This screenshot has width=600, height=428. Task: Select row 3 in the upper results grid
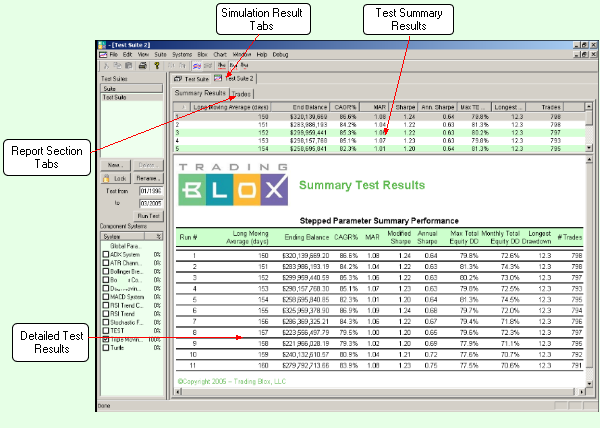point(379,133)
